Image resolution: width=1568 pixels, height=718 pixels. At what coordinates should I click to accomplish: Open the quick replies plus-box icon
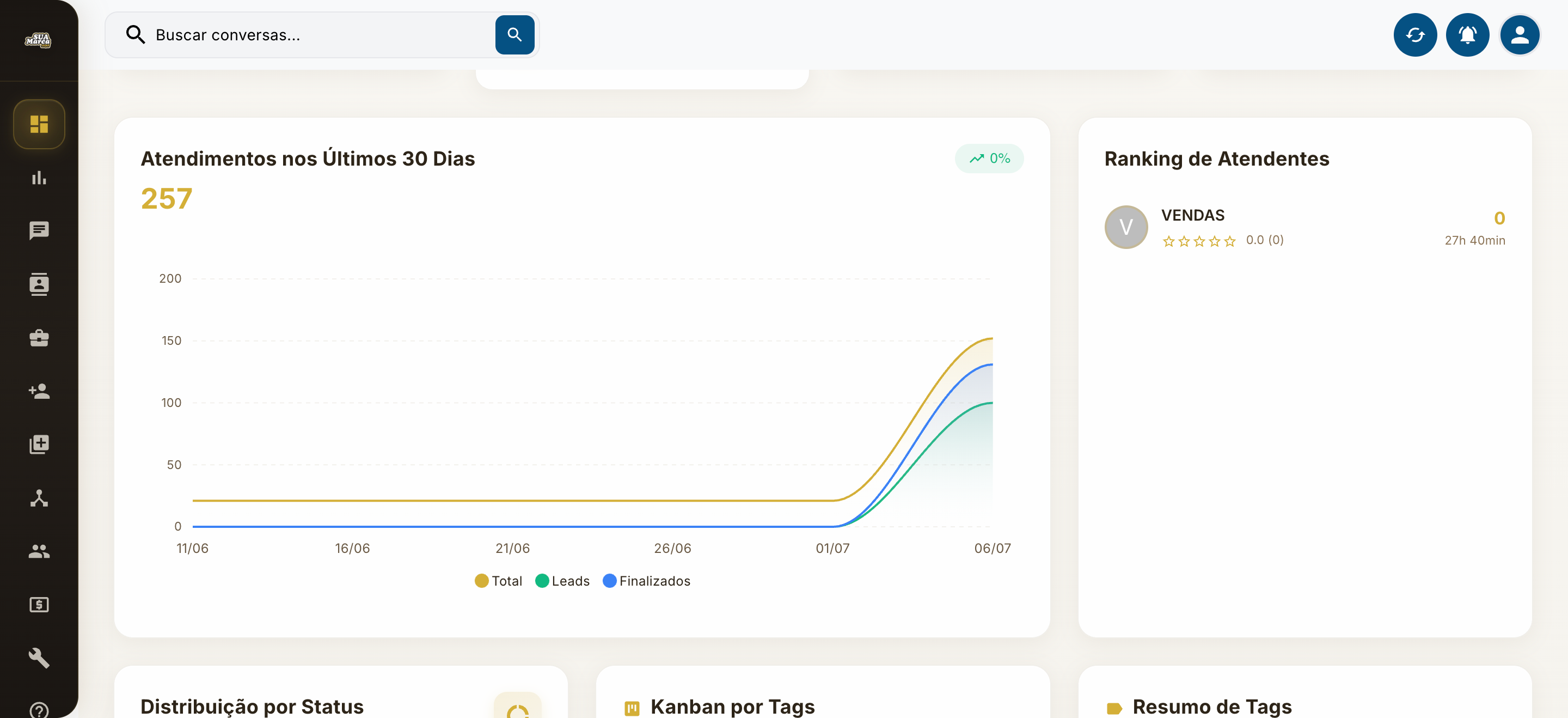39,445
